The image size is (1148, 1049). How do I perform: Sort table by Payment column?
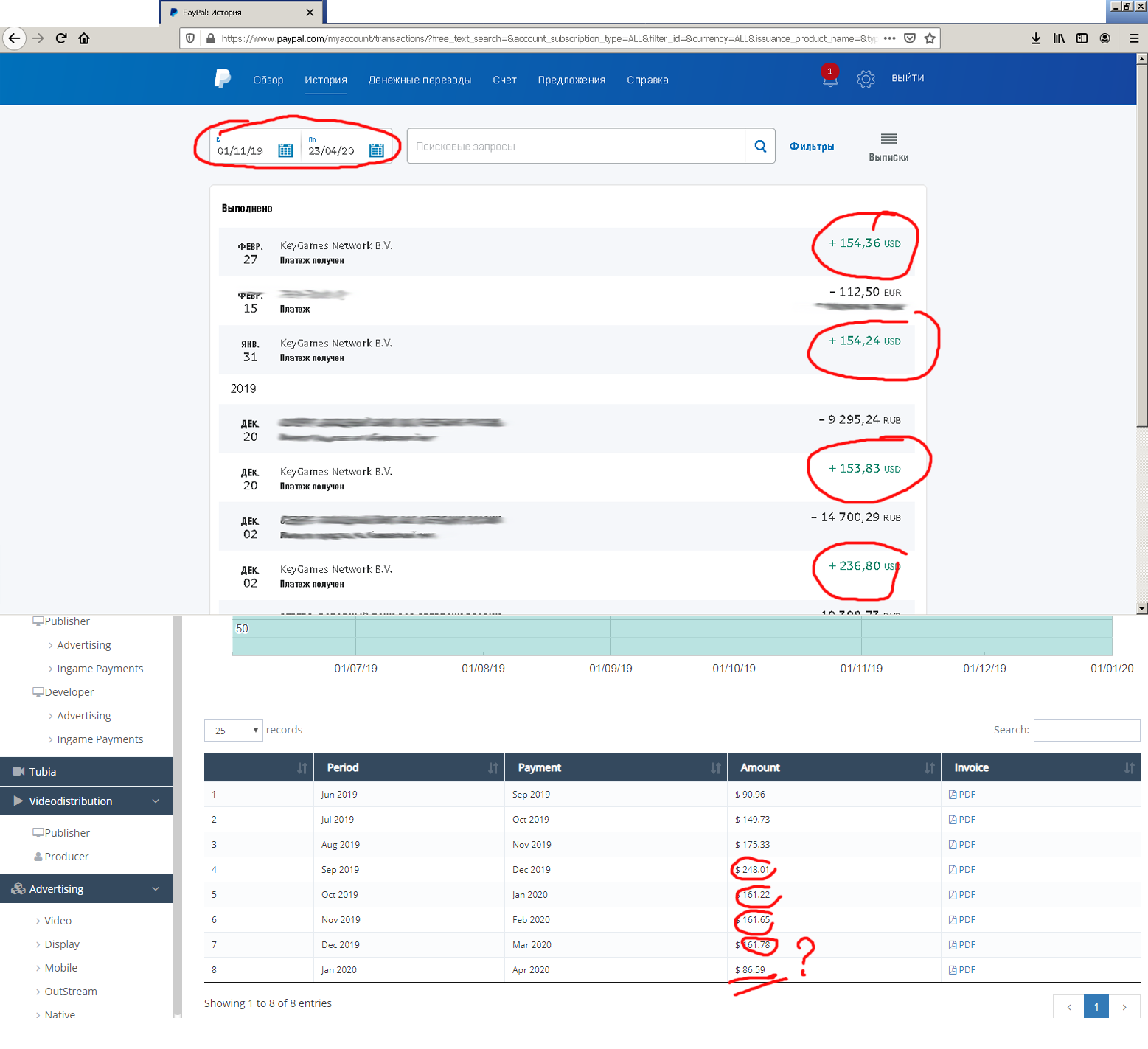coord(616,767)
